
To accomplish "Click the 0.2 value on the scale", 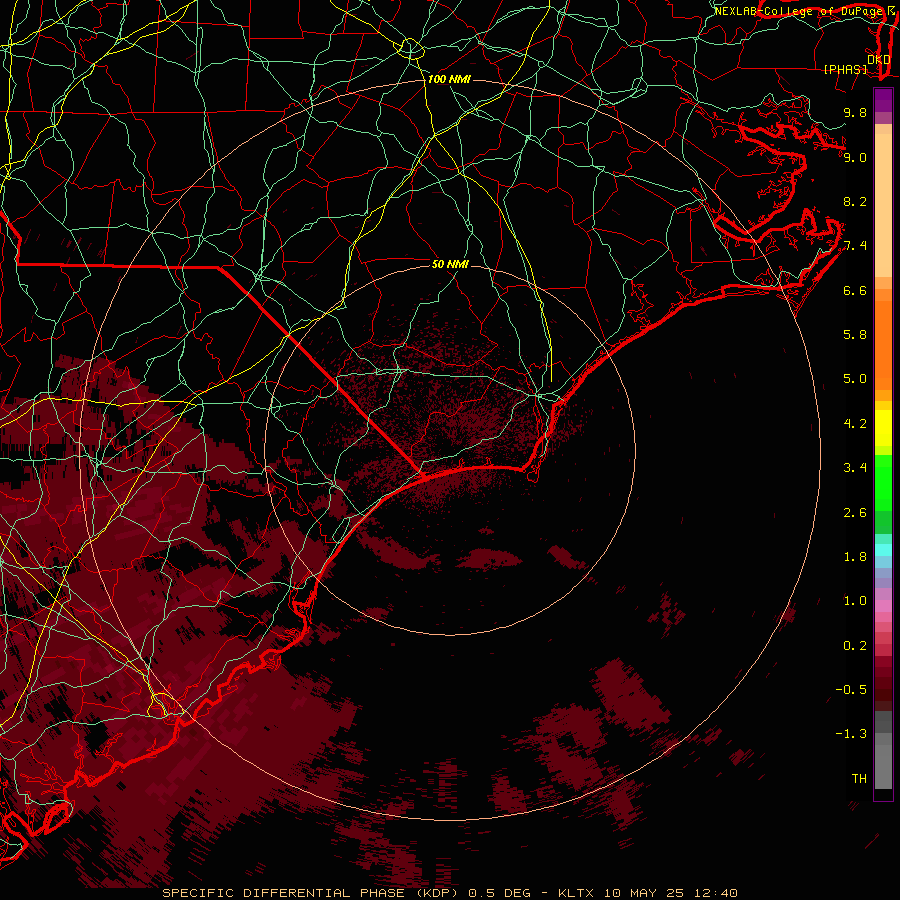I will 855,646.
